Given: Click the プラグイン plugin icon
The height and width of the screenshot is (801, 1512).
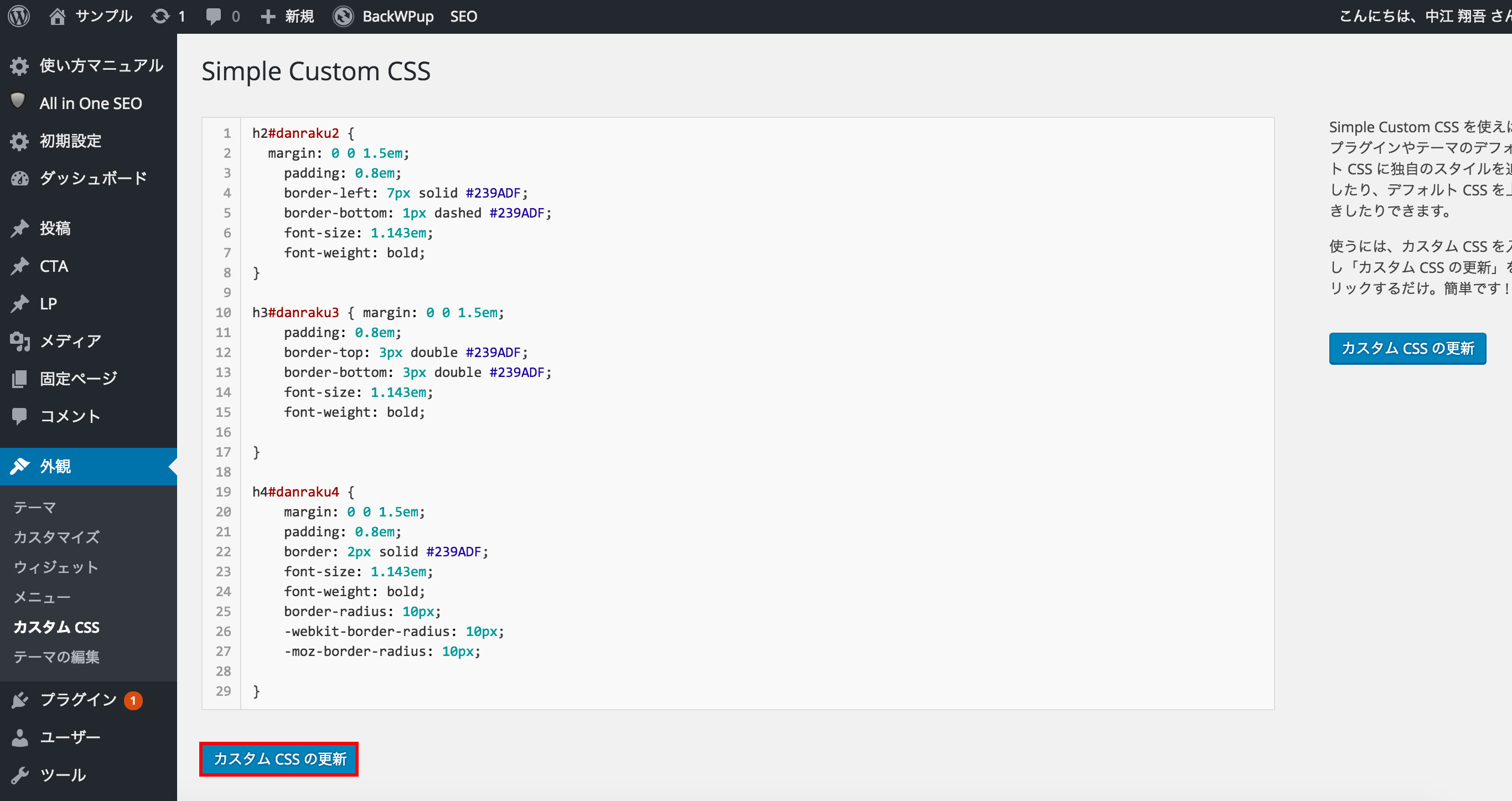Looking at the screenshot, I should click(20, 699).
